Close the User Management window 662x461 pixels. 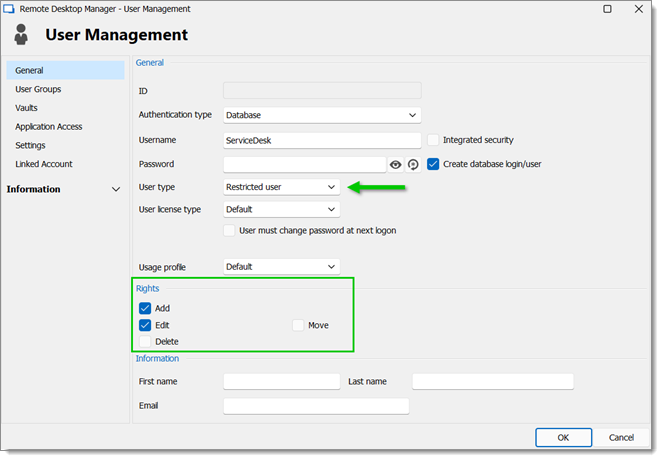coord(639,9)
